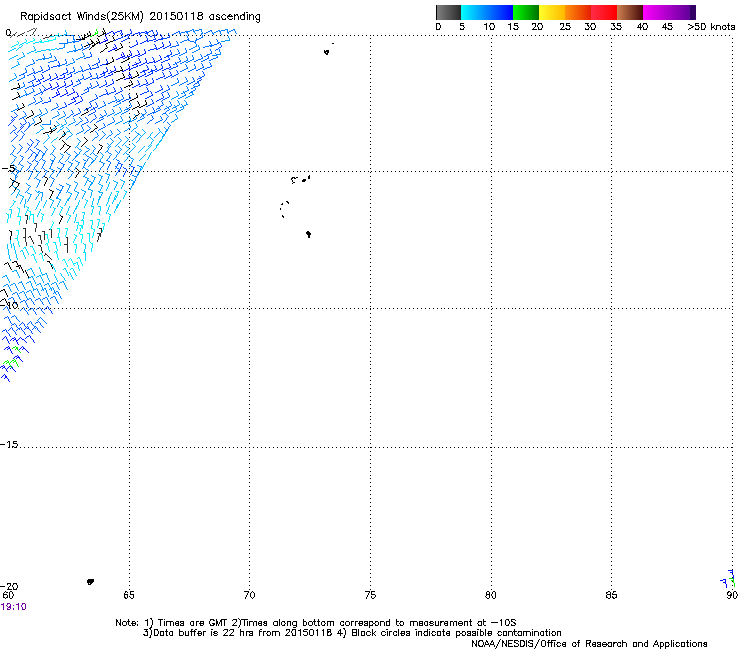Click the magenta 40-45 knots color swatch

pyautogui.click(x=656, y=12)
